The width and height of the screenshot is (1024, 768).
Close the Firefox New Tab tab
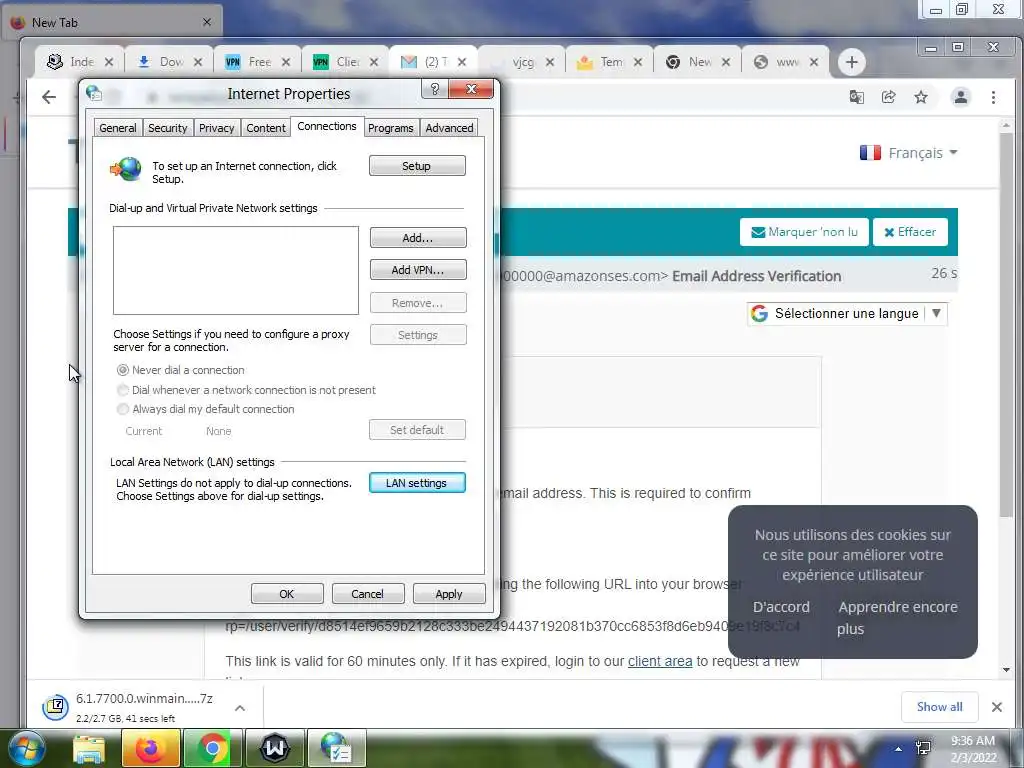click(207, 22)
